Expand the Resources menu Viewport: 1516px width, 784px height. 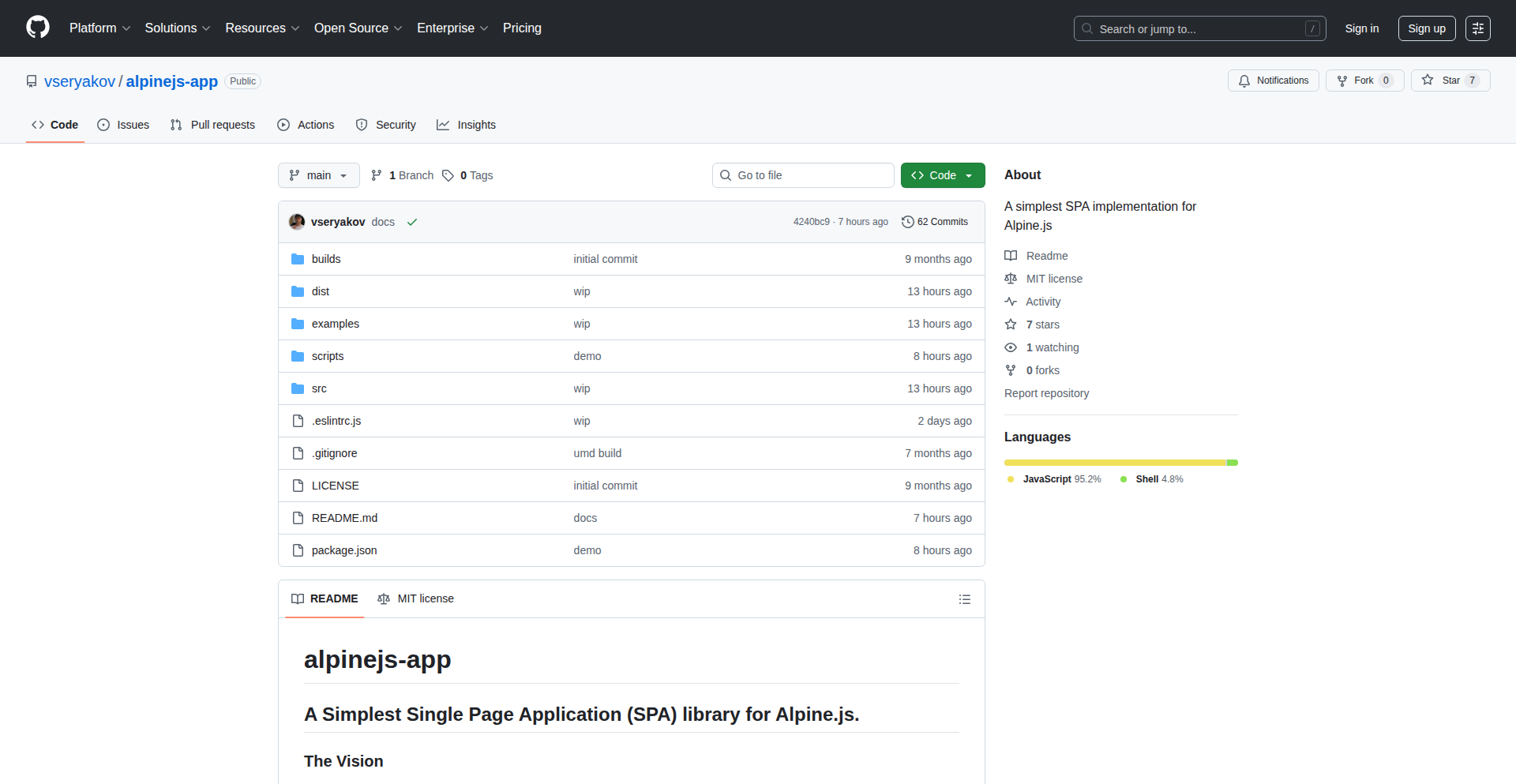[262, 28]
